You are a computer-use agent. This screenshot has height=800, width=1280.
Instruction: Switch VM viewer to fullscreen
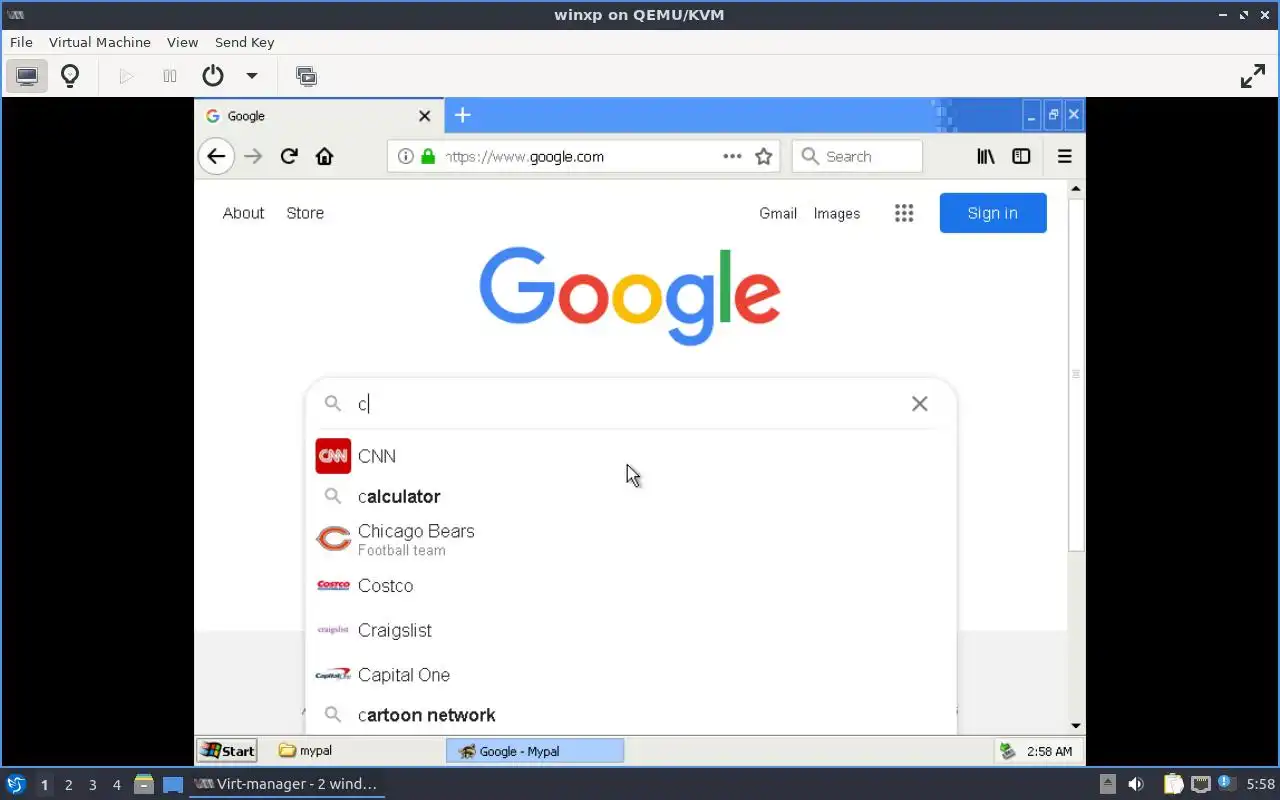point(1253,76)
